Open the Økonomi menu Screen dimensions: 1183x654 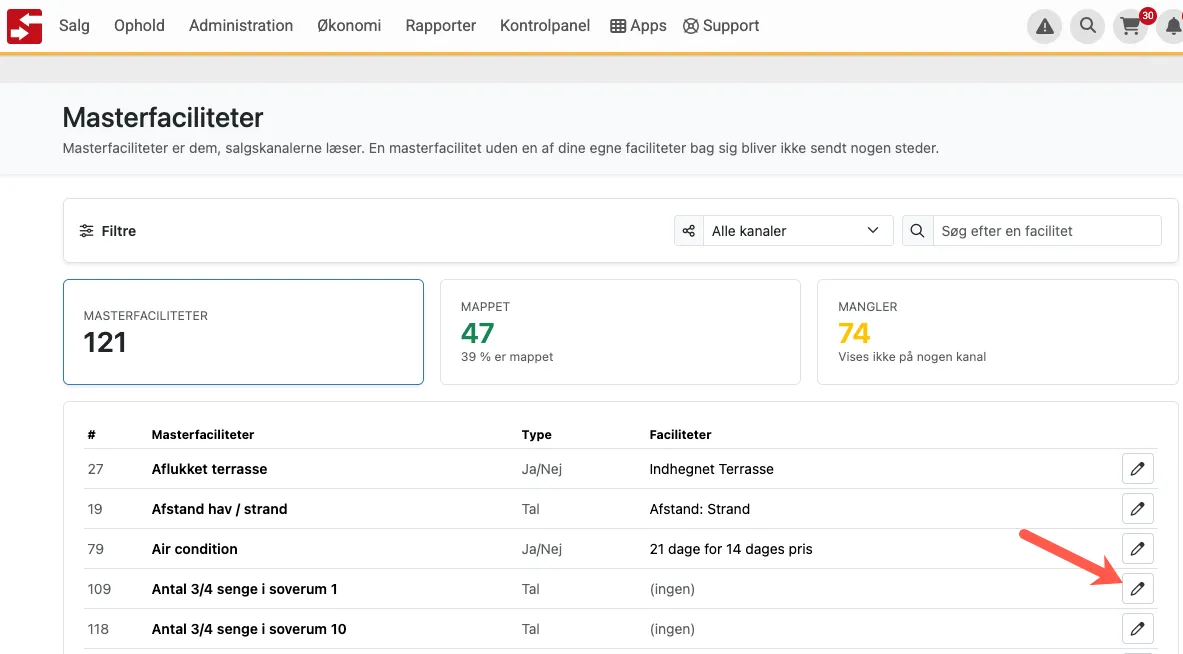click(349, 26)
